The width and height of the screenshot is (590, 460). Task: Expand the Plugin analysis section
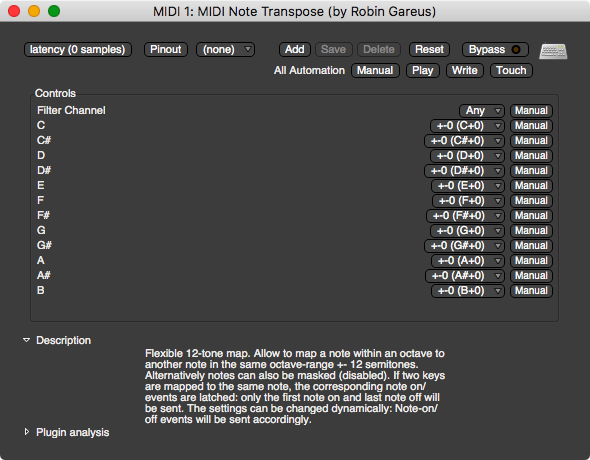(27, 432)
